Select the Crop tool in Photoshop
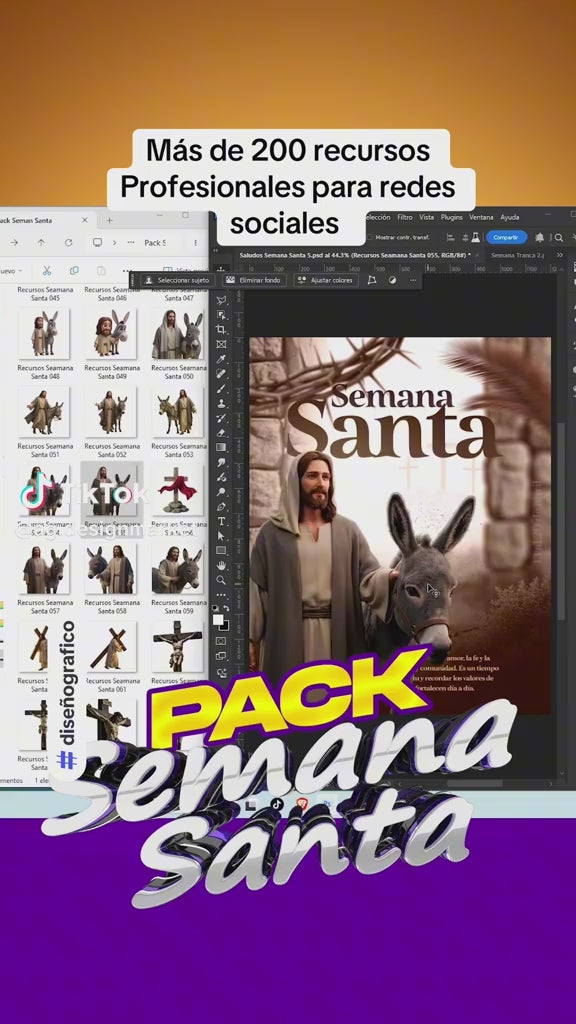This screenshot has height=1024, width=576. point(221,329)
